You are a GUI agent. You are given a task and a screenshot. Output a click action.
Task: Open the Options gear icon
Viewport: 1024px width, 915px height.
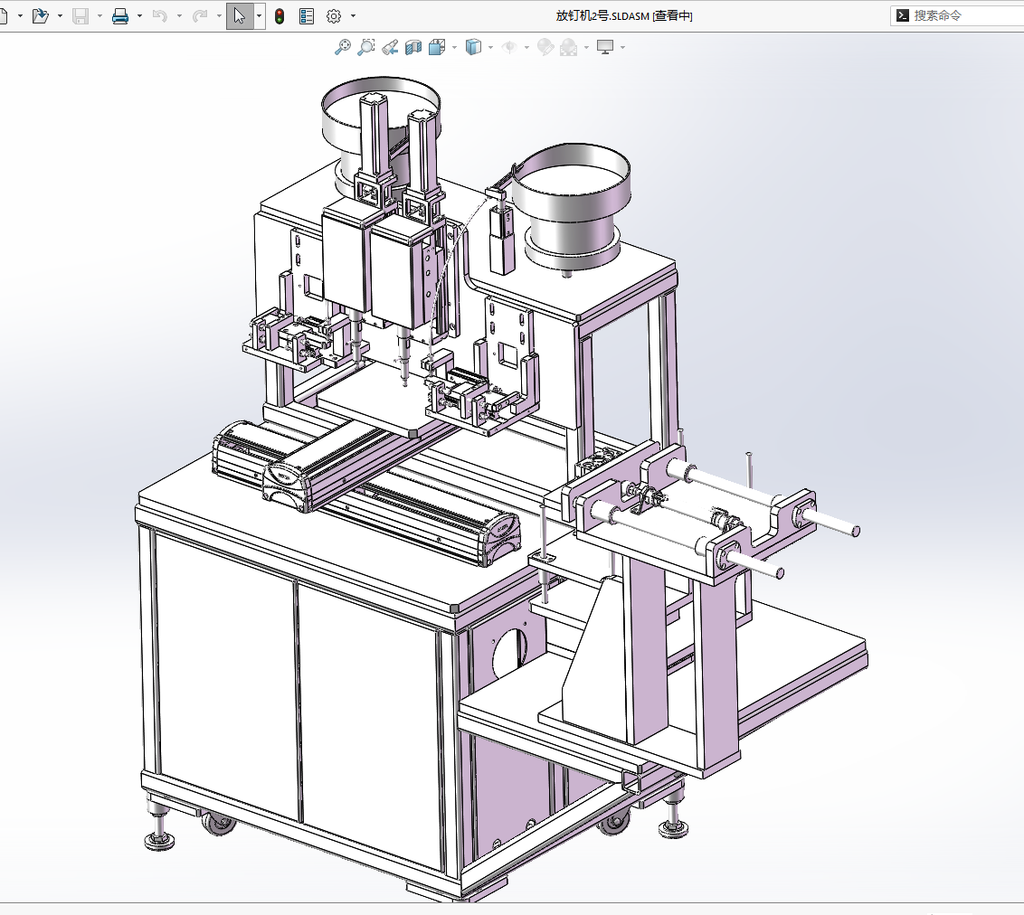coord(334,16)
